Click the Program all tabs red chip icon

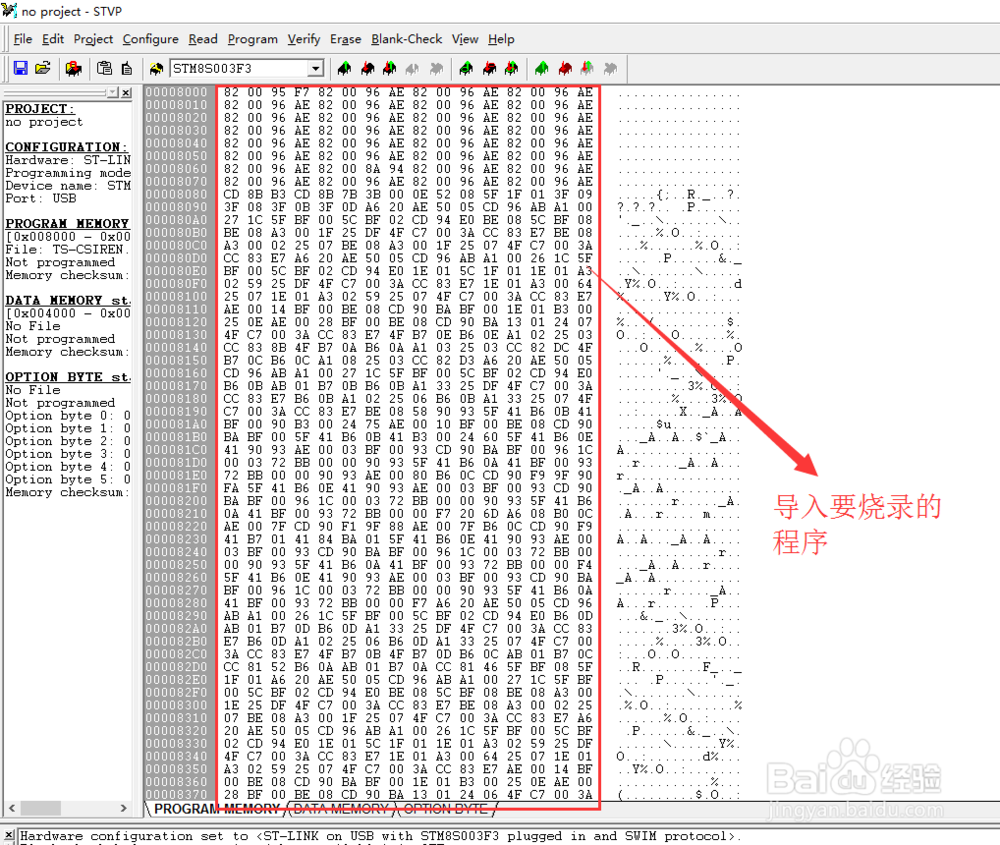tap(564, 68)
